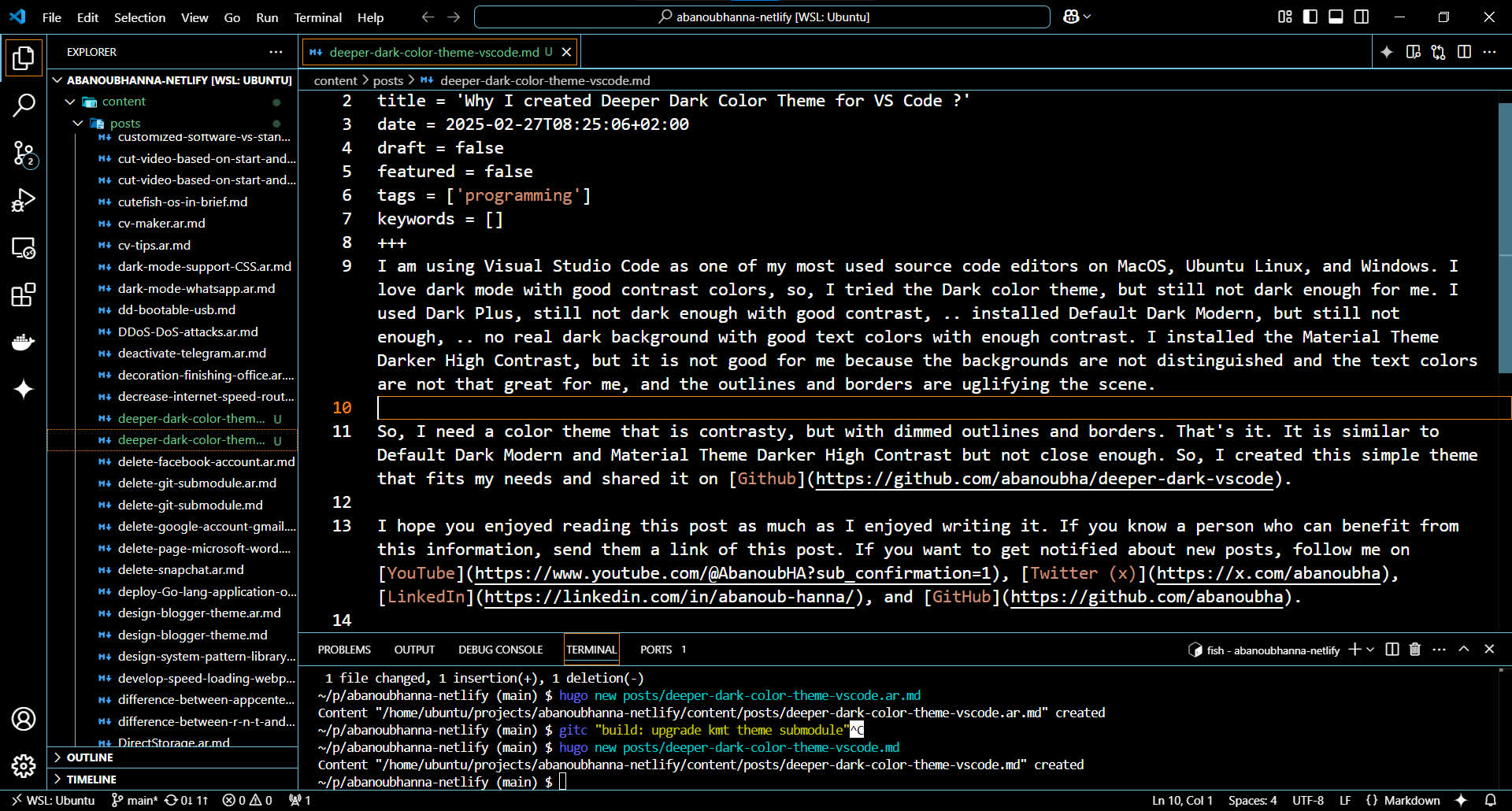
Task: Click the main branch status button
Action: tap(135, 800)
